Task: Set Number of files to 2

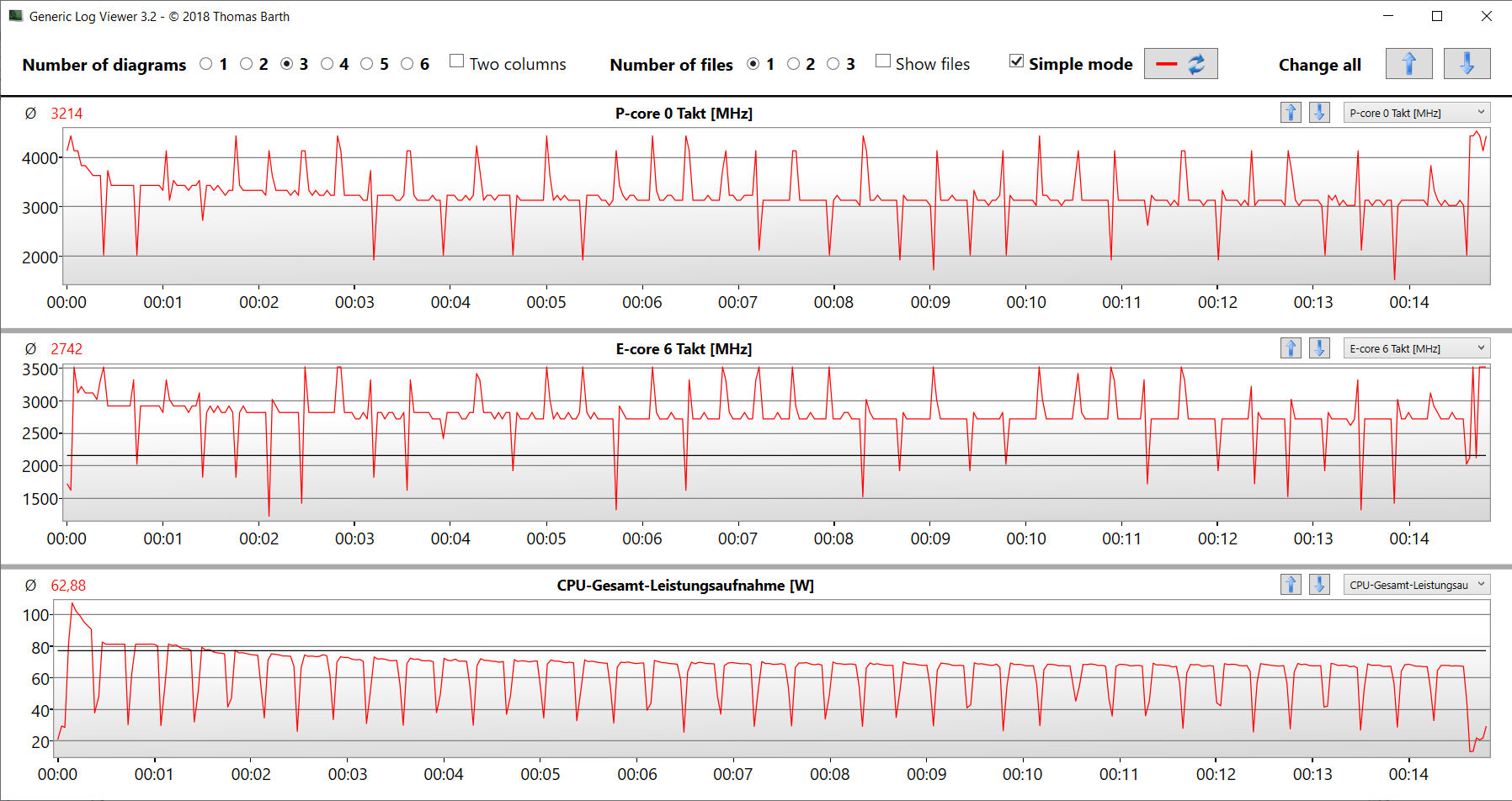Action: pyautogui.click(x=793, y=64)
